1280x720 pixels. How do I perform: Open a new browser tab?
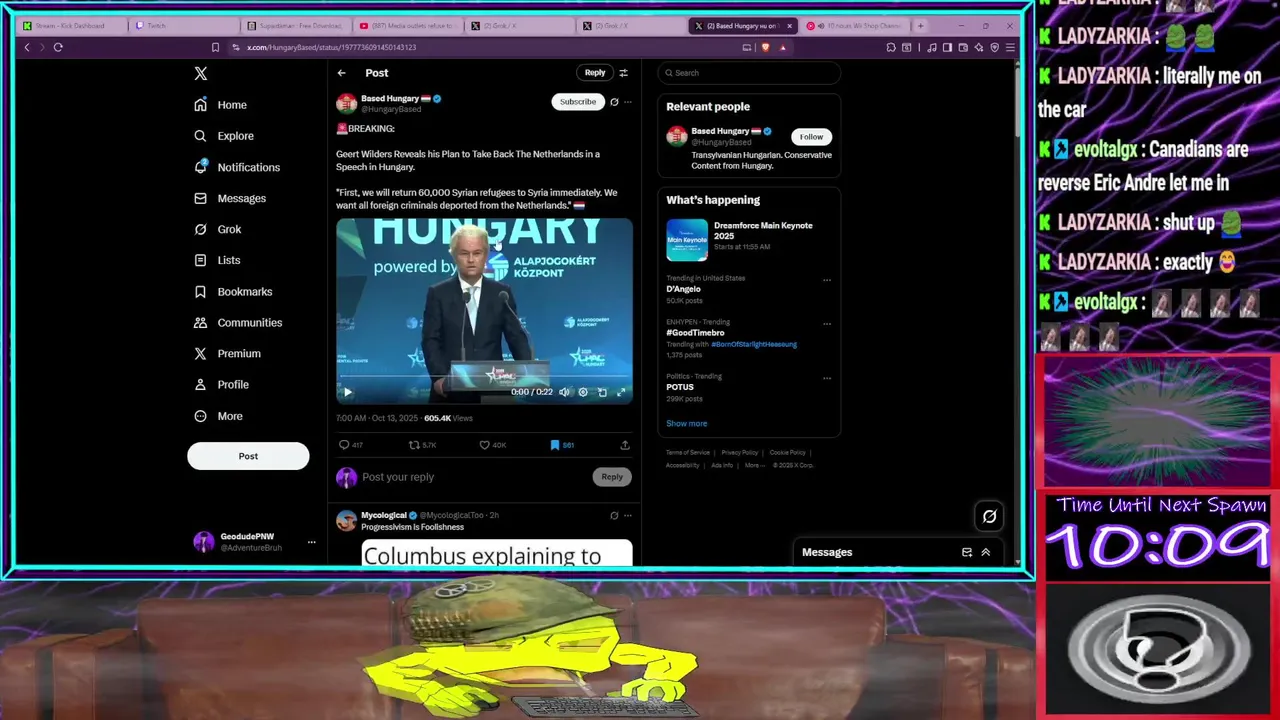point(920,25)
